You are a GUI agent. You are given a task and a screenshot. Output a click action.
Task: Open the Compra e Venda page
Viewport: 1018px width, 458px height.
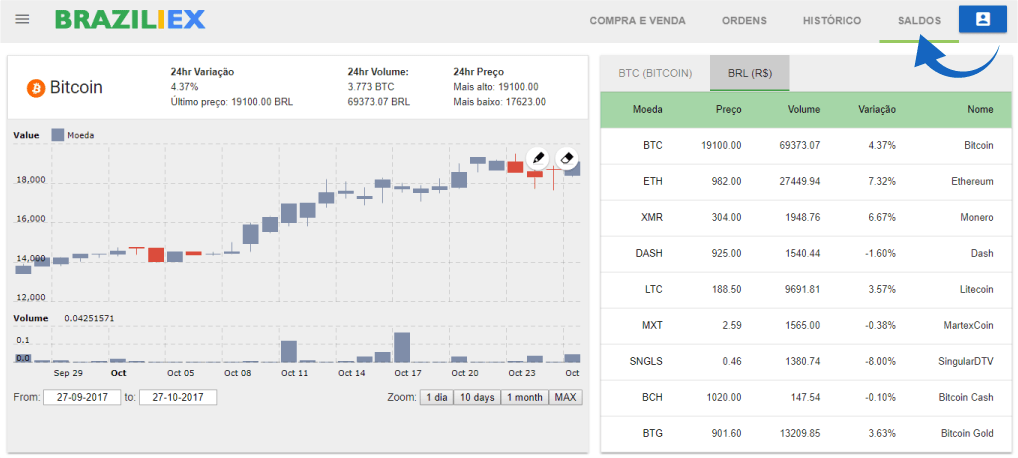[636, 21]
